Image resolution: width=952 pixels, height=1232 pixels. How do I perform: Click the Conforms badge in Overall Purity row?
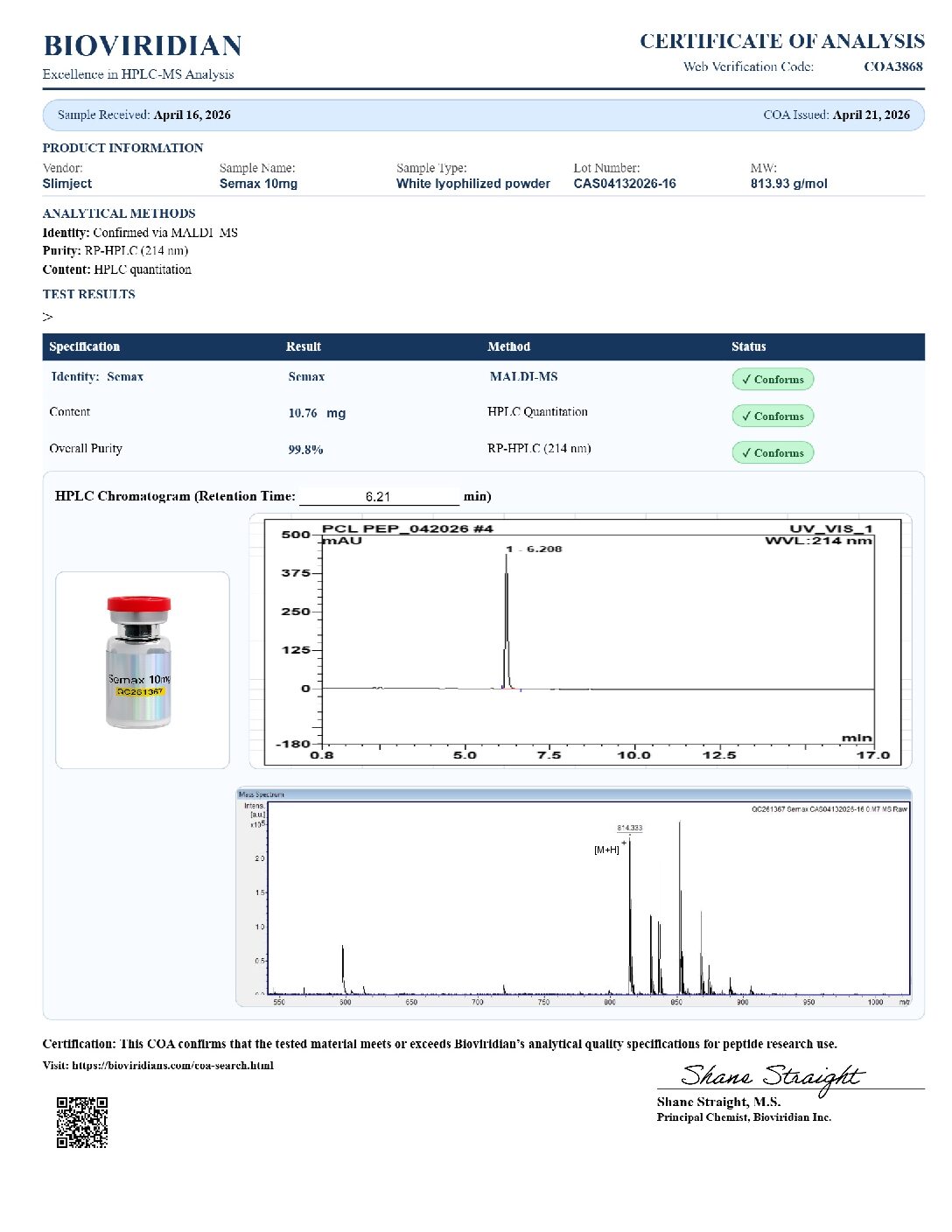point(773,452)
